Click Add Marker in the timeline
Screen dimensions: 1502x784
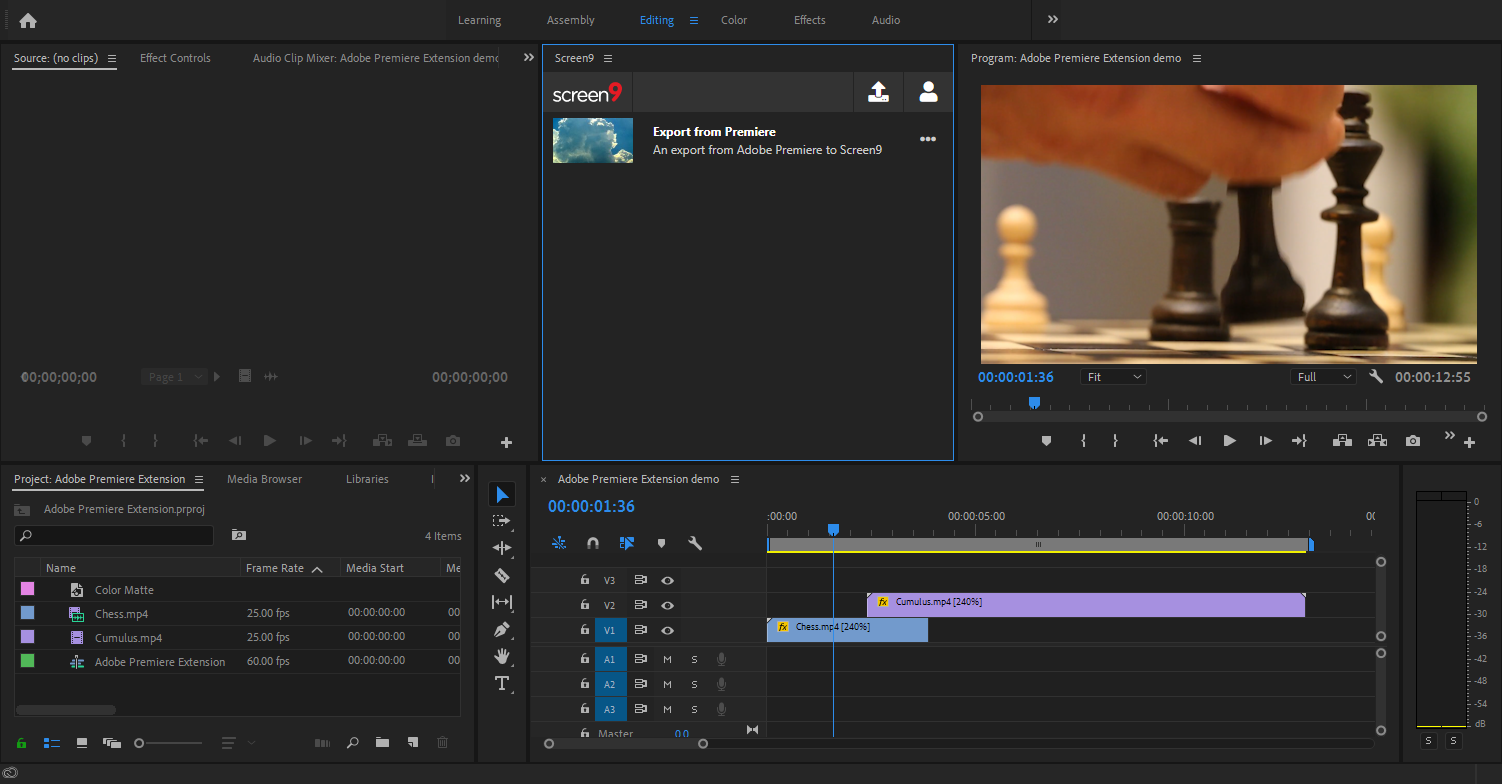click(x=661, y=543)
